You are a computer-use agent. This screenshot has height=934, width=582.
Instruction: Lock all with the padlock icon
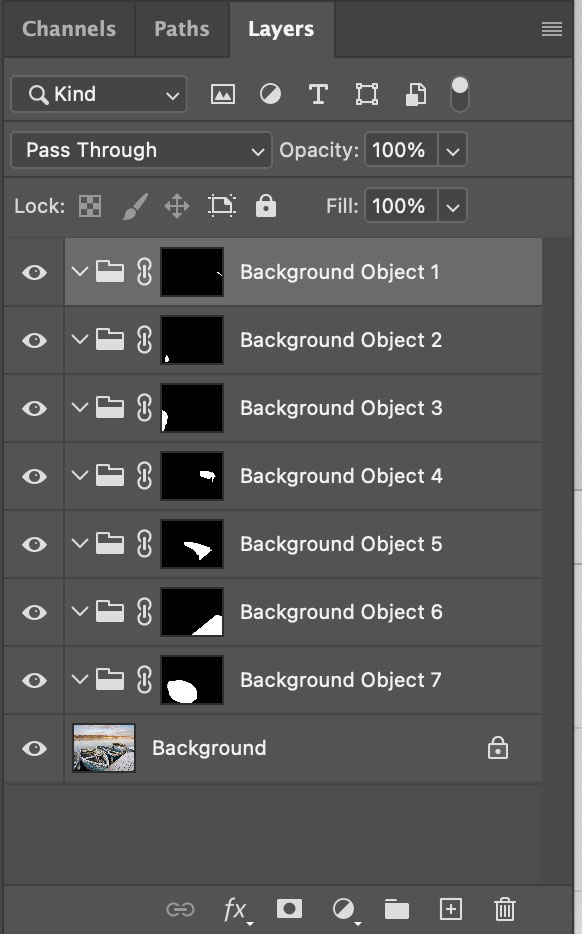click(266, 206)
